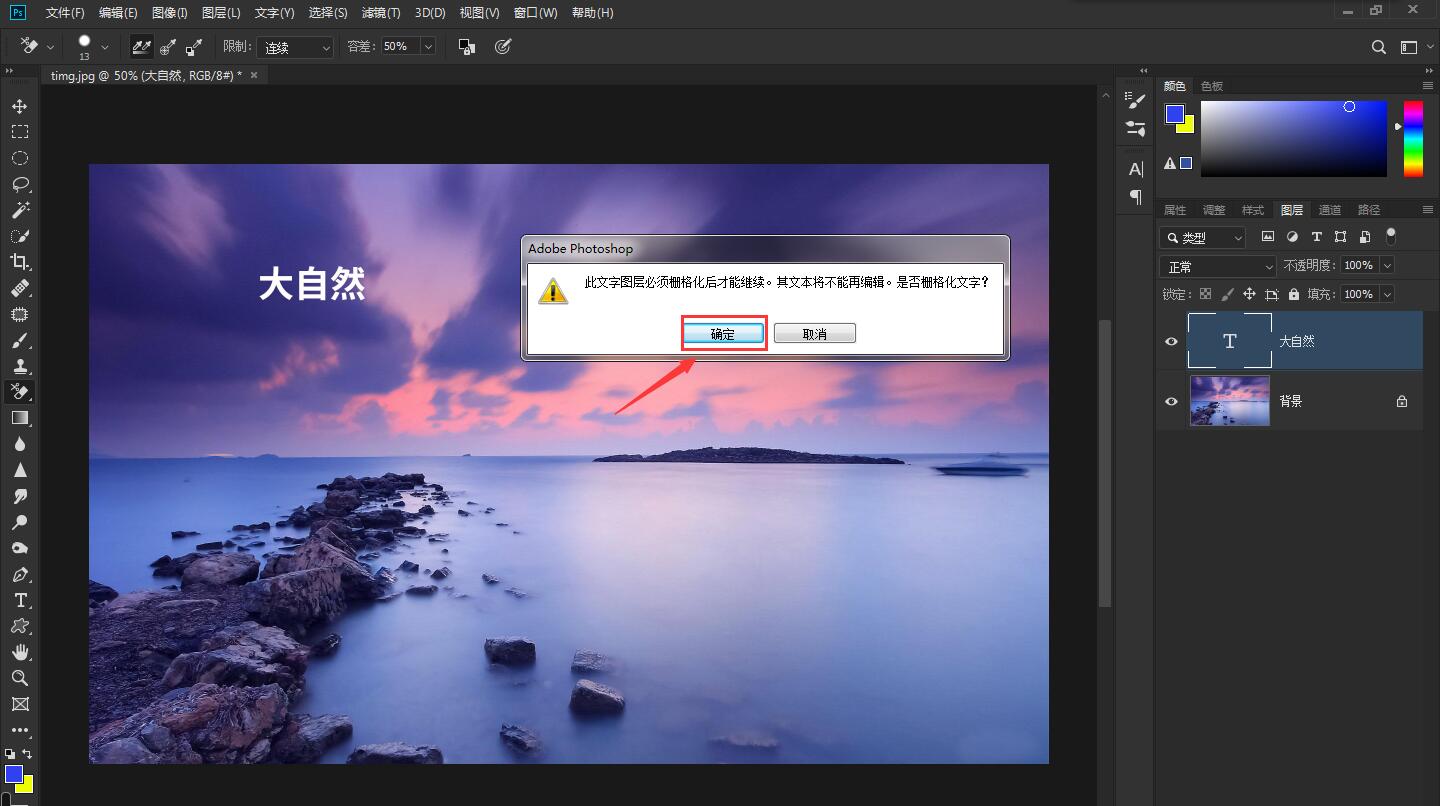Viewport: 1440px width, 806px height.
Task: Click the 取消 button in the dialog
Action: (x=814, y=332)
